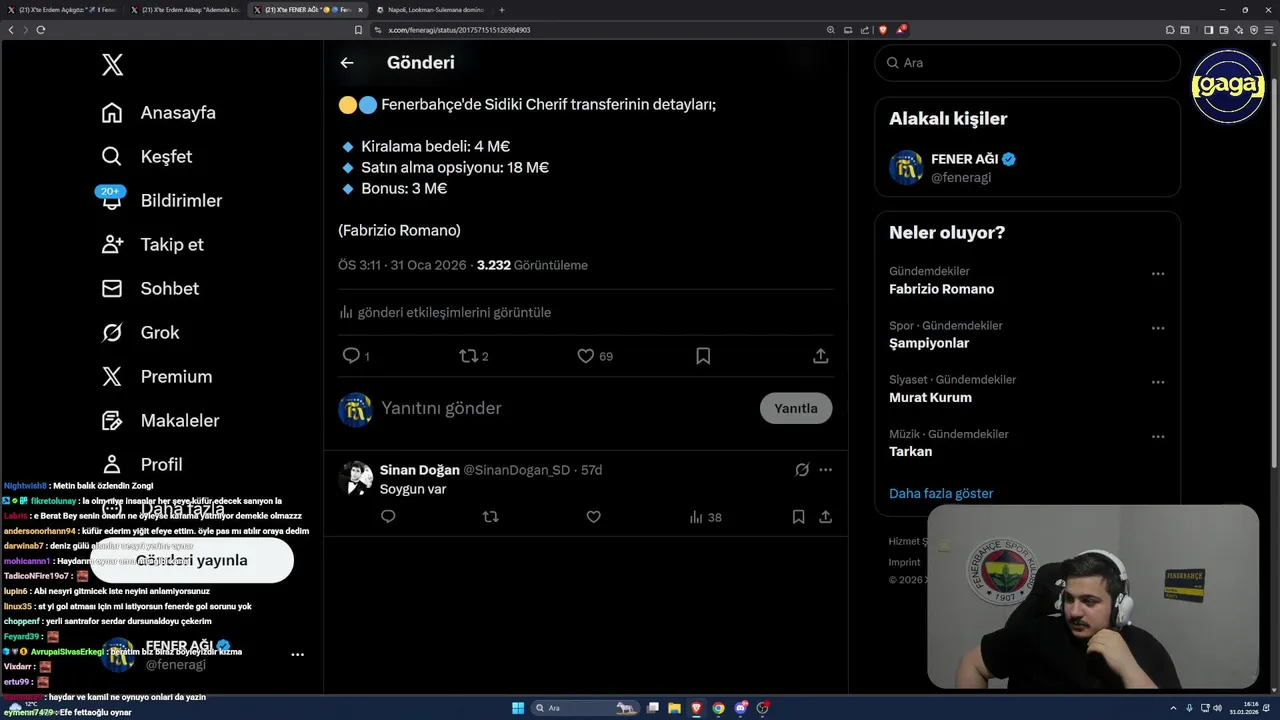Repost the Soygun var comment

click(491, 517)
